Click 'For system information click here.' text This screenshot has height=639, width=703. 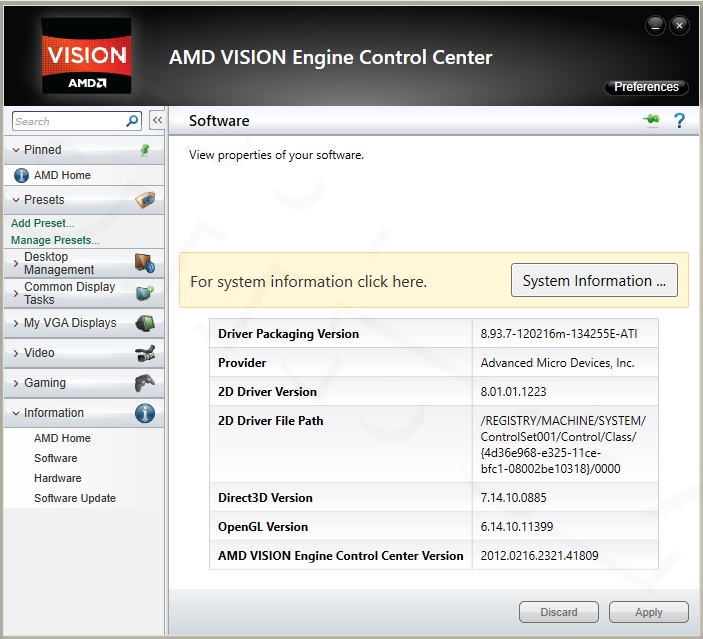pos(308,282)
